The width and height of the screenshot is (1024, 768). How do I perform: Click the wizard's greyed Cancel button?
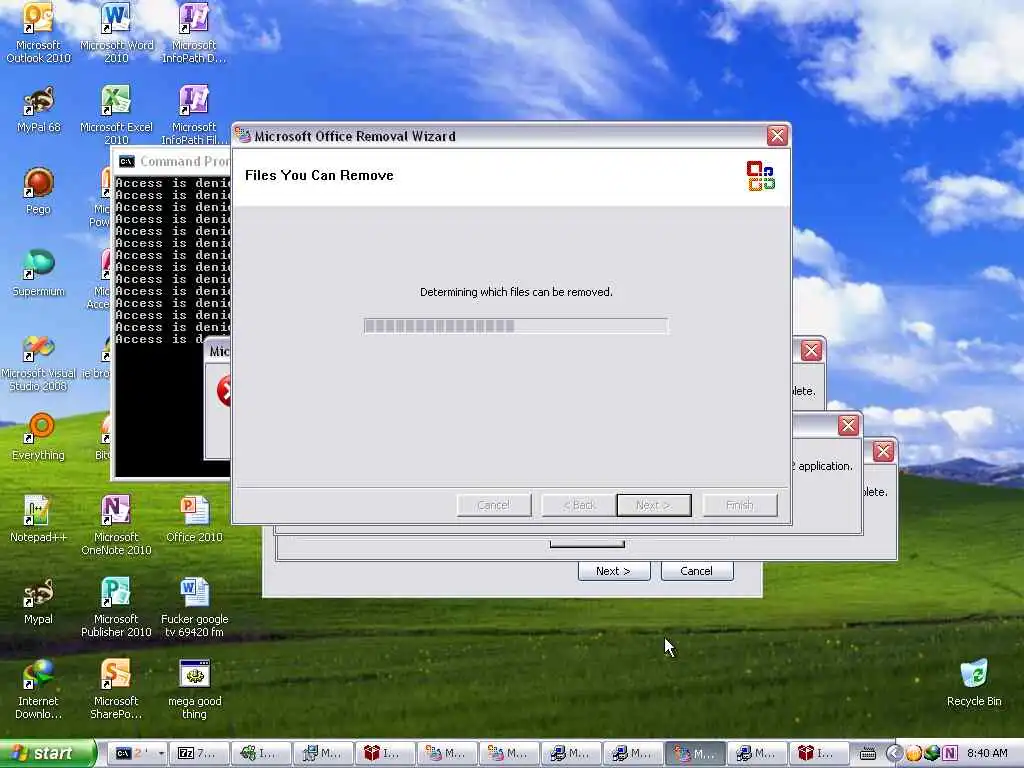pyautogui.click(x=494, y=505)
